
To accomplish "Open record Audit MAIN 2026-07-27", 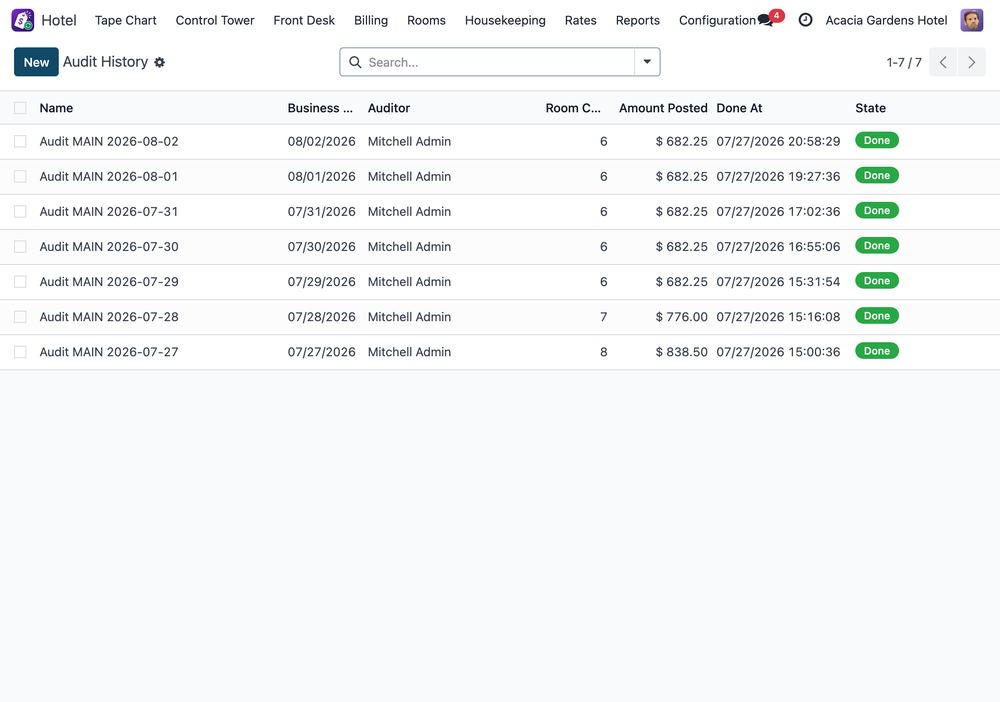I will point(109,352).
